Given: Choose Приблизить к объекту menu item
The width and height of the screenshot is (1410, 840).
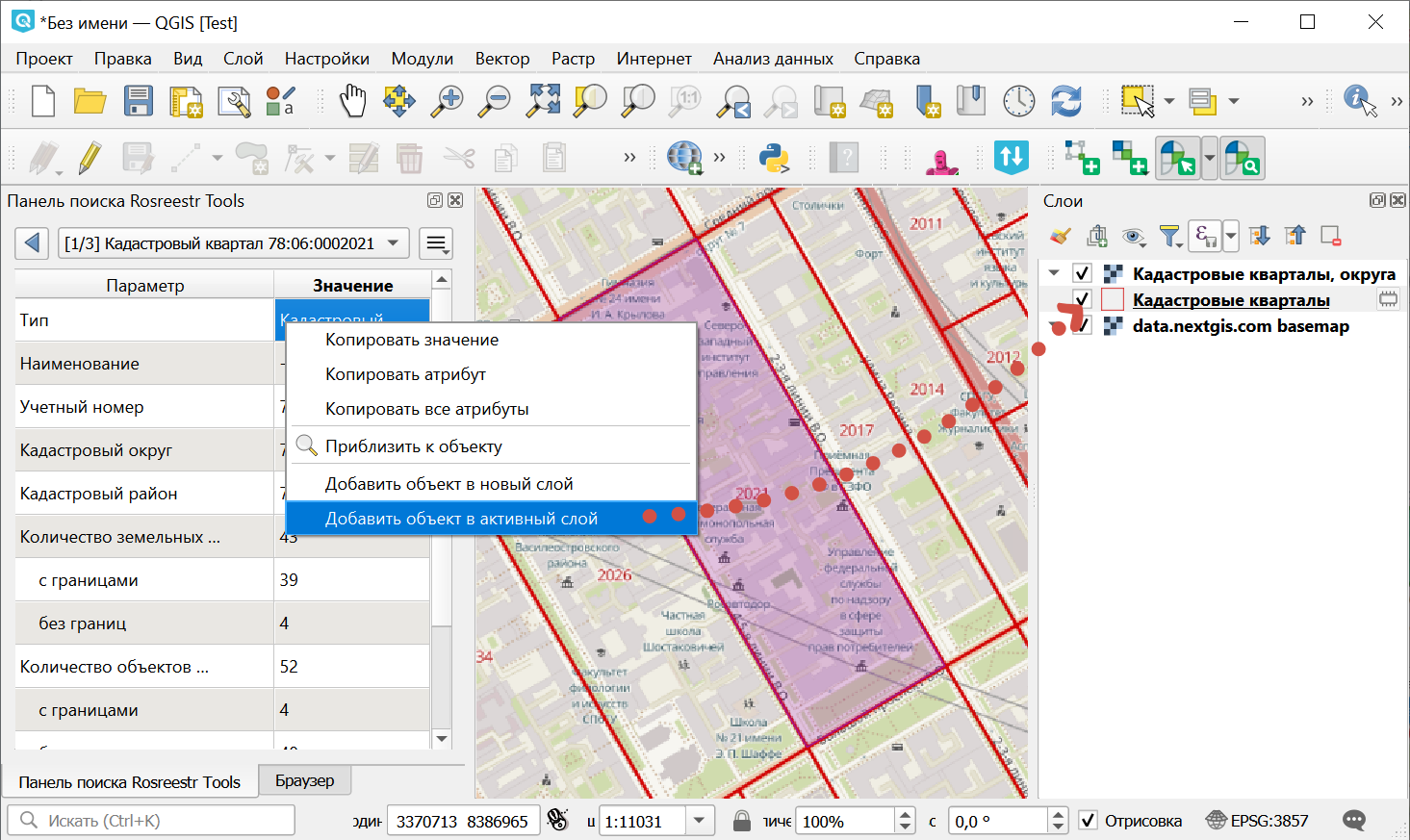Looking at the screenshot, I should click(x=491, y=446).
